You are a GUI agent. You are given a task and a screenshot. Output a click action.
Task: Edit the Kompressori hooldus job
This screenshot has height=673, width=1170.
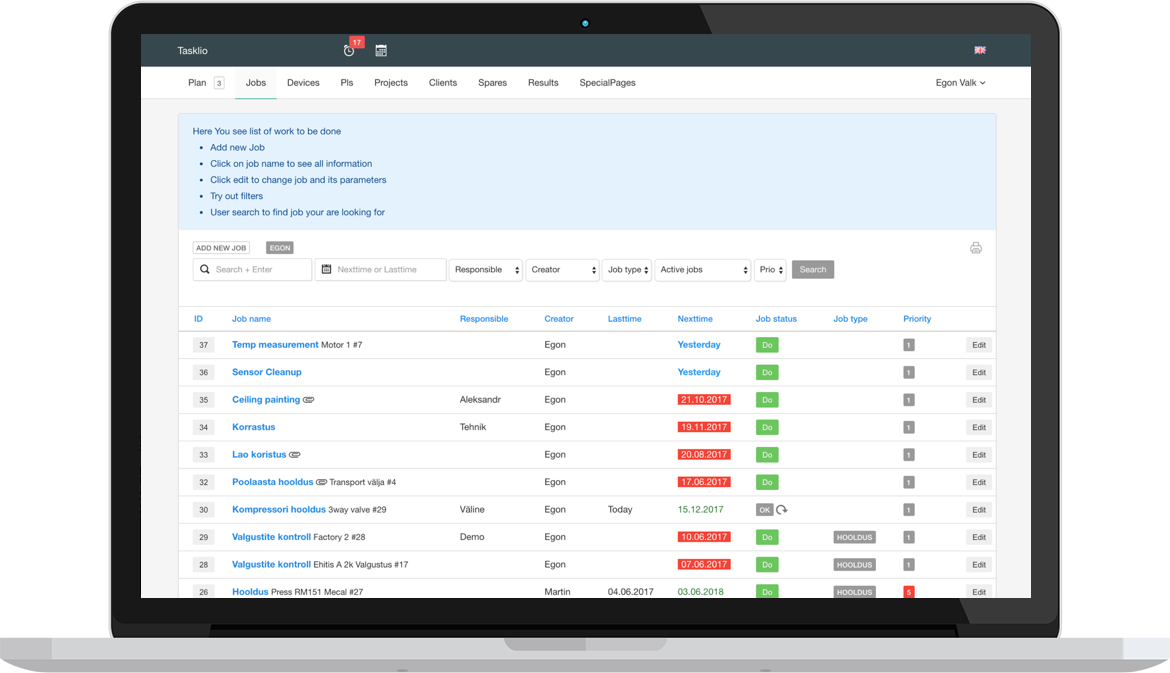coord(979,510)
